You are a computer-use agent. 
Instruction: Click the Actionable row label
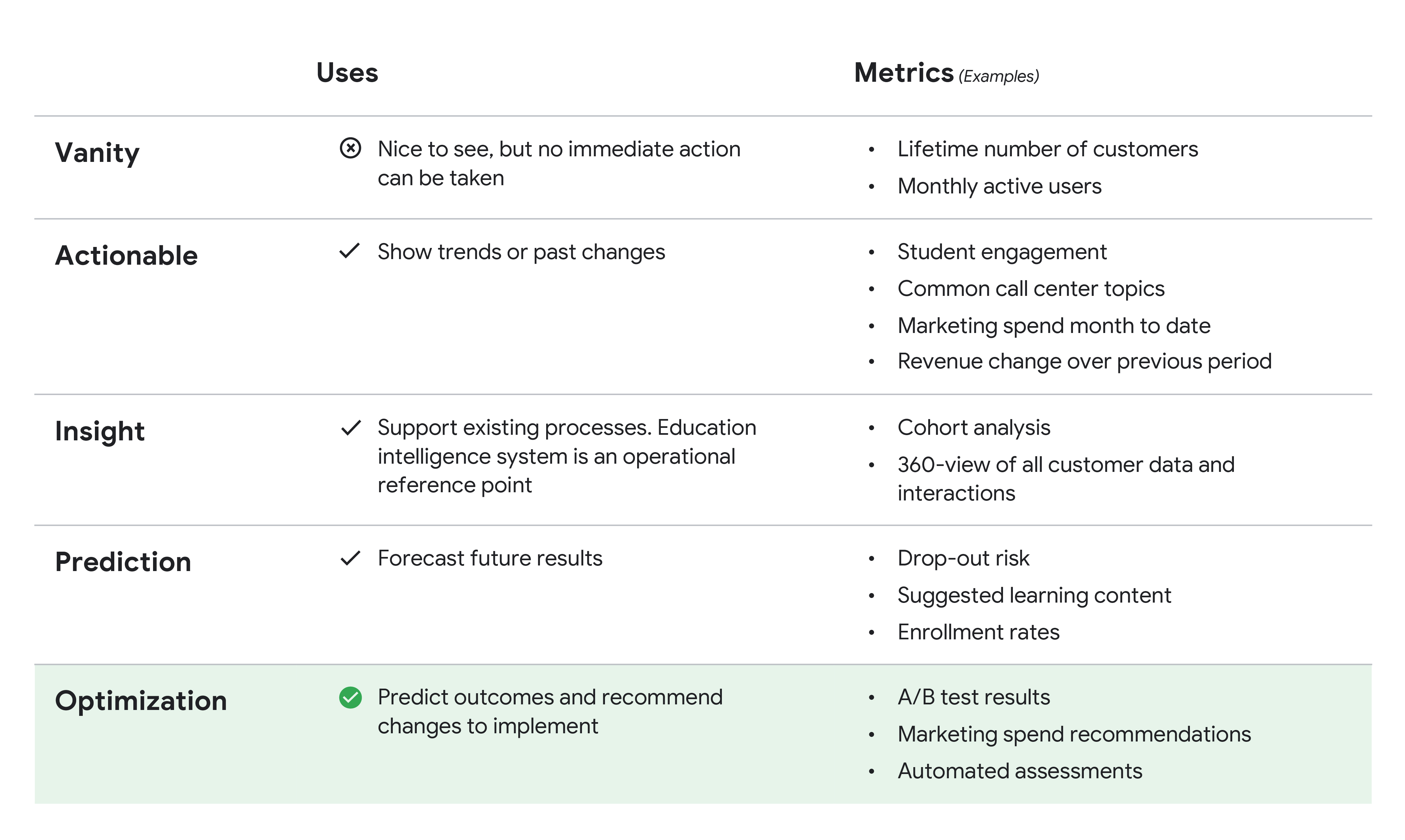126,256
